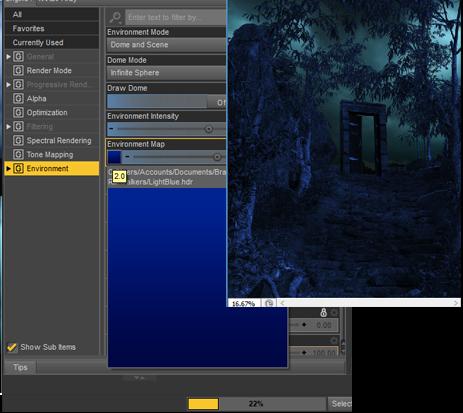Image resolution: width=463 pixels, height=413 pixels.
Task: Click the Filtering group icon
Action: (x=18, y=127)
